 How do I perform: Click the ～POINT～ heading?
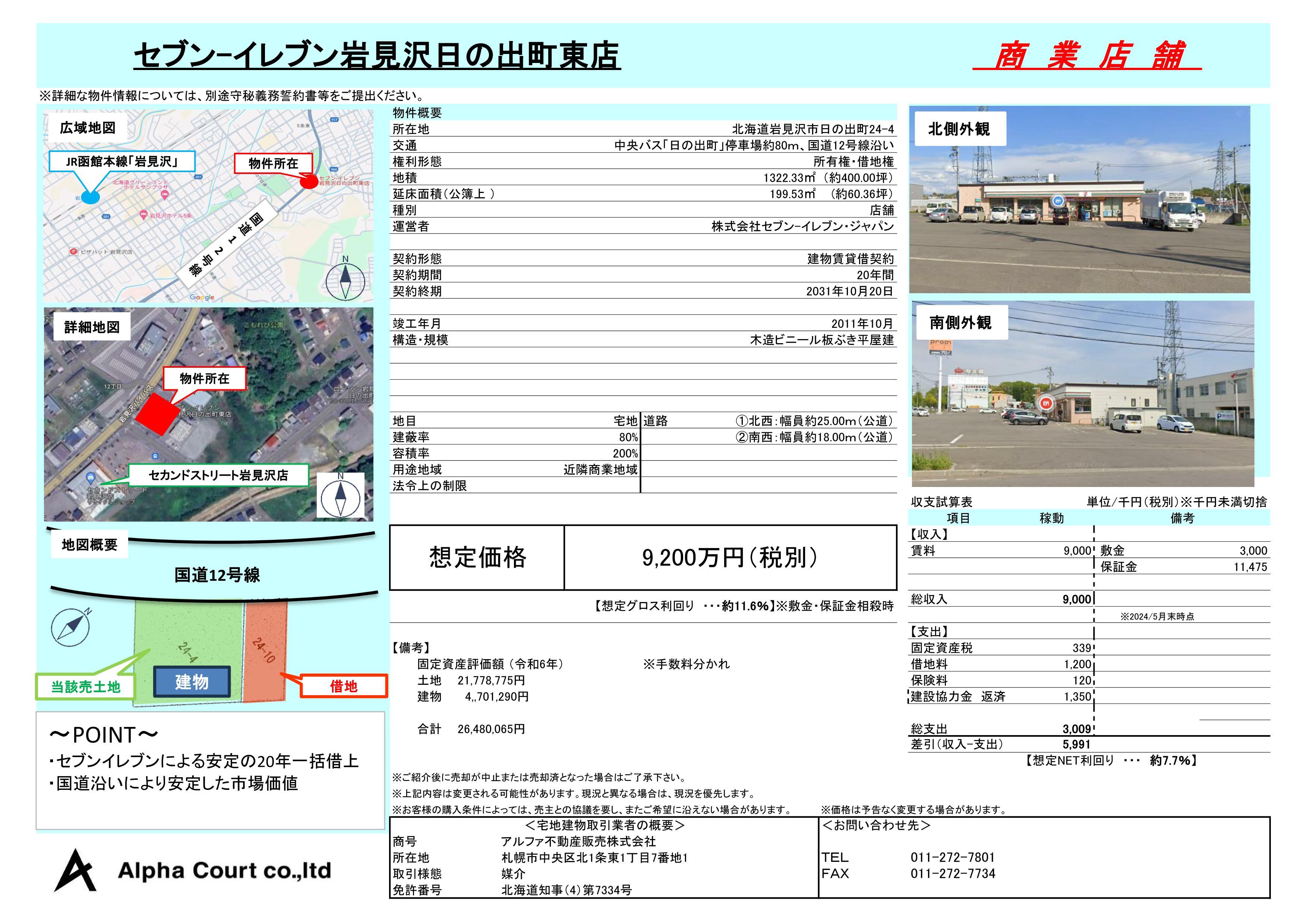point(104,735)
